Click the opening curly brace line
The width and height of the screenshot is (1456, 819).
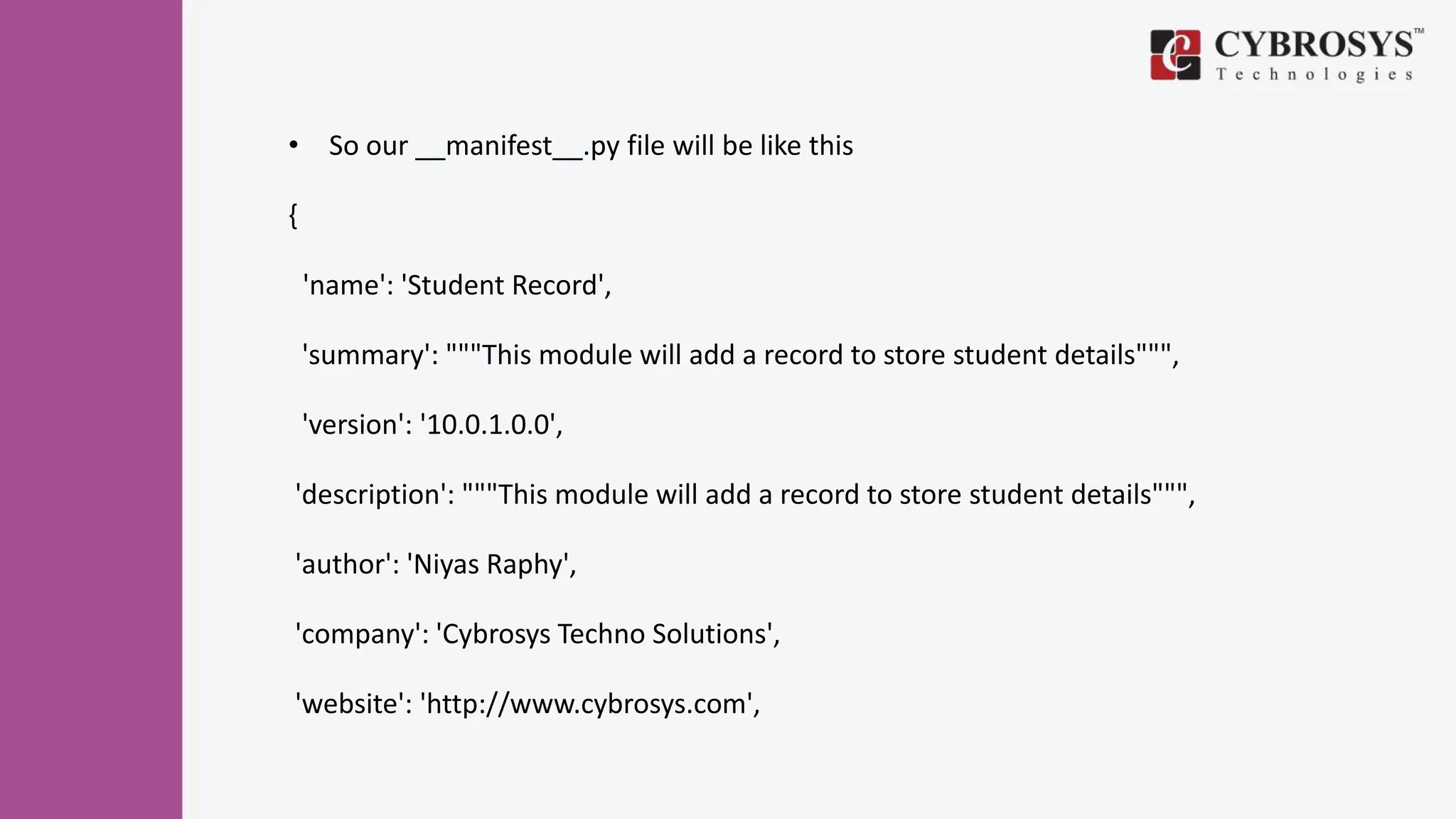293,215
